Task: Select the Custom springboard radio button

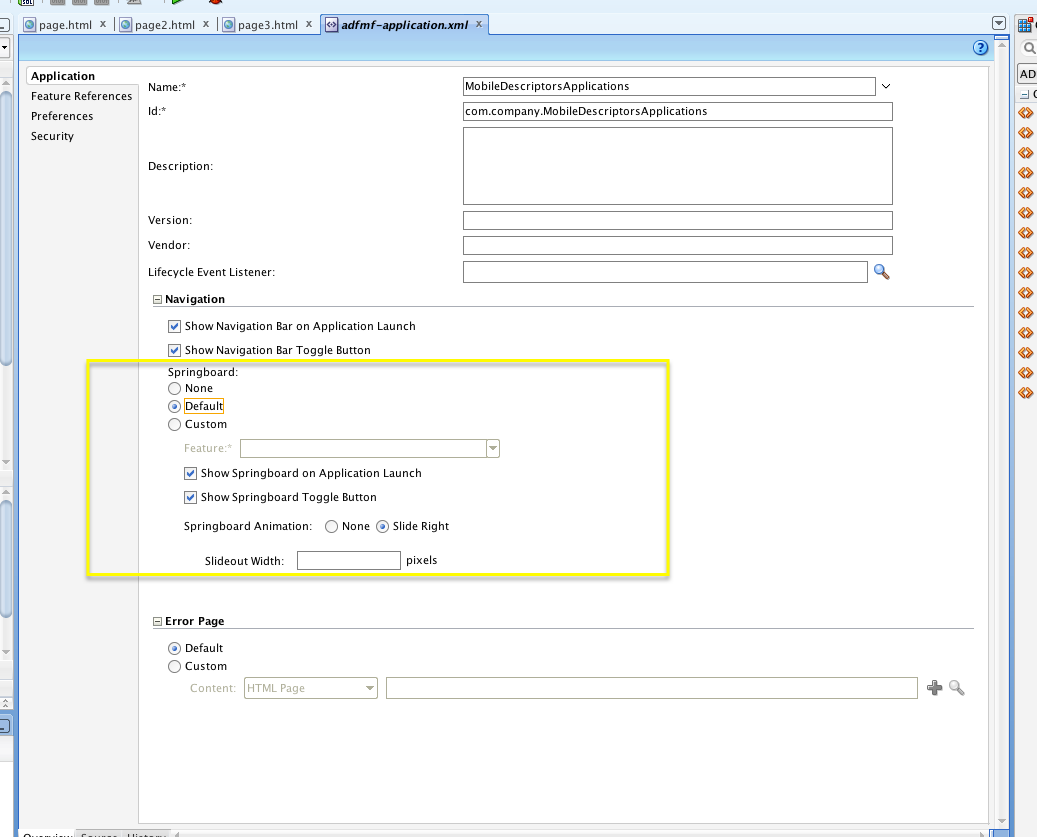Action: [x=174, y=424]
